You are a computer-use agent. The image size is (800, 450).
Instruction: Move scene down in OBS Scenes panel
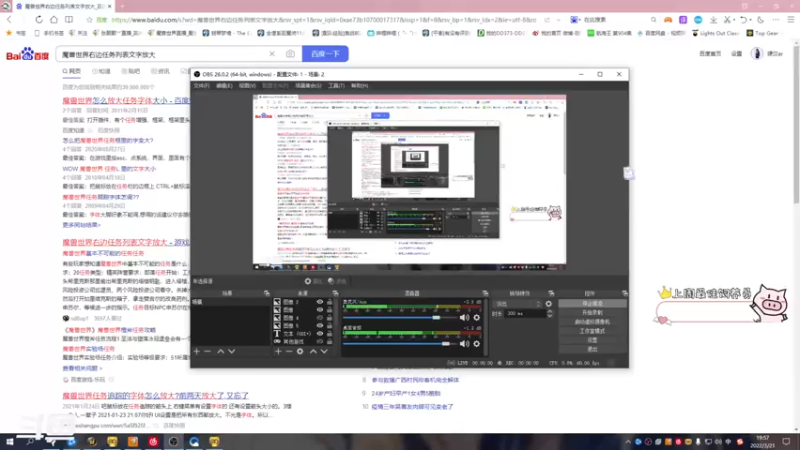click(232, 351)
